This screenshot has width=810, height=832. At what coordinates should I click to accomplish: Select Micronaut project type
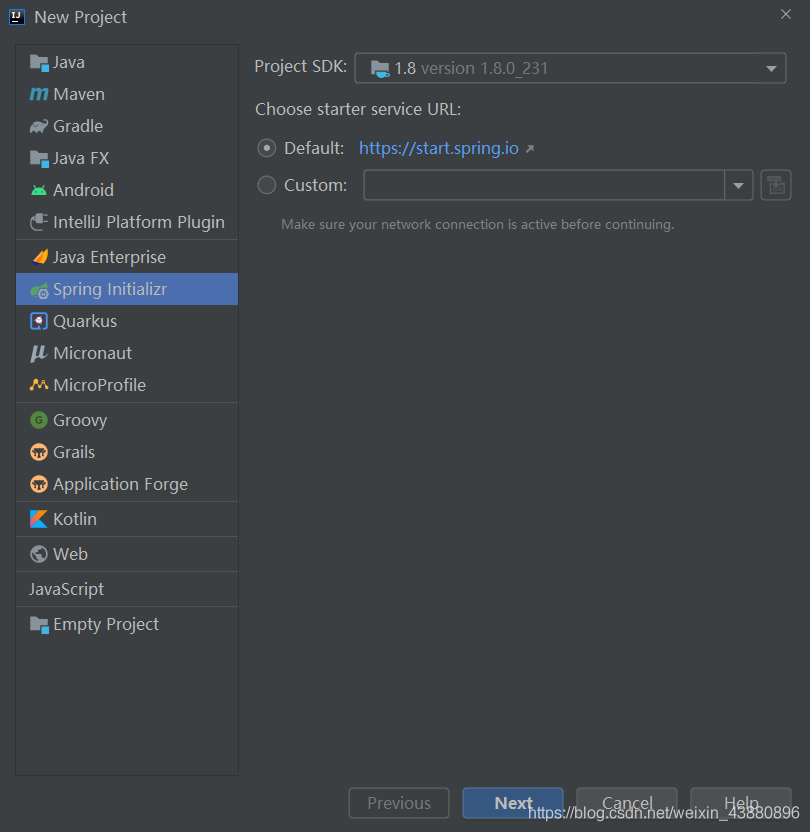[127, 353]
